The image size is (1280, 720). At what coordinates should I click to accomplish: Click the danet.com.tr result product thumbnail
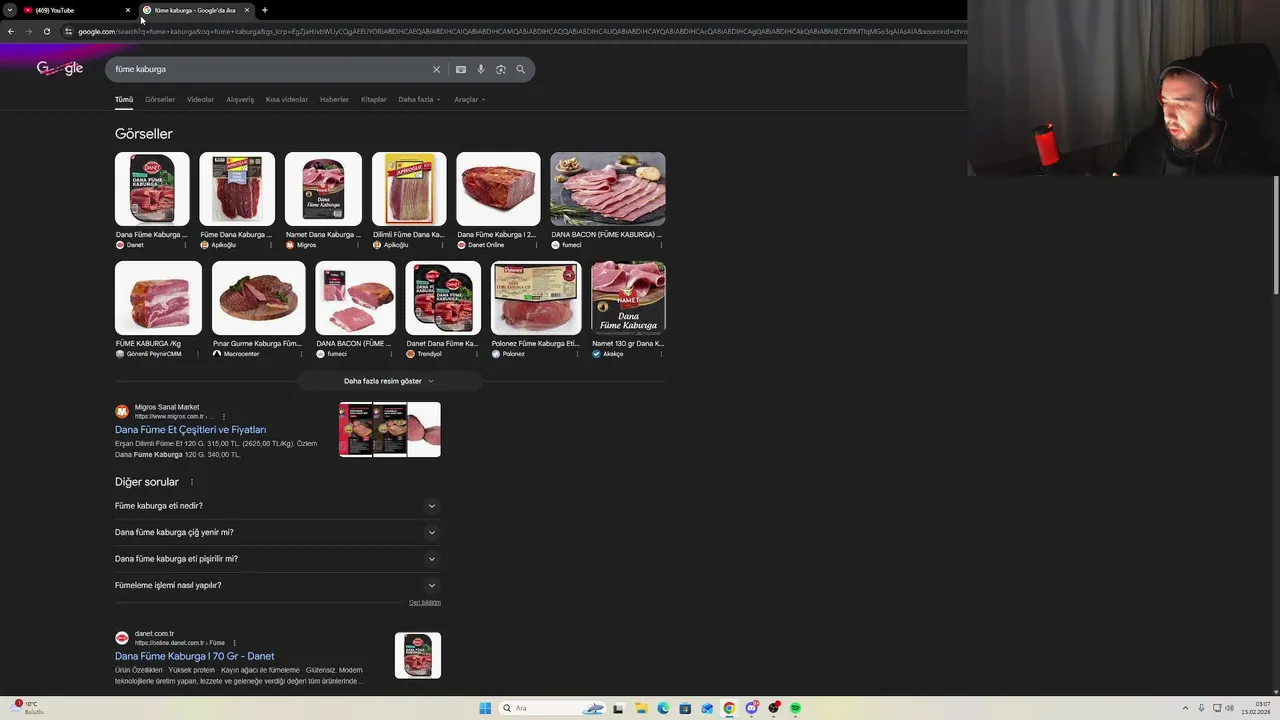[x=418, y=655]
